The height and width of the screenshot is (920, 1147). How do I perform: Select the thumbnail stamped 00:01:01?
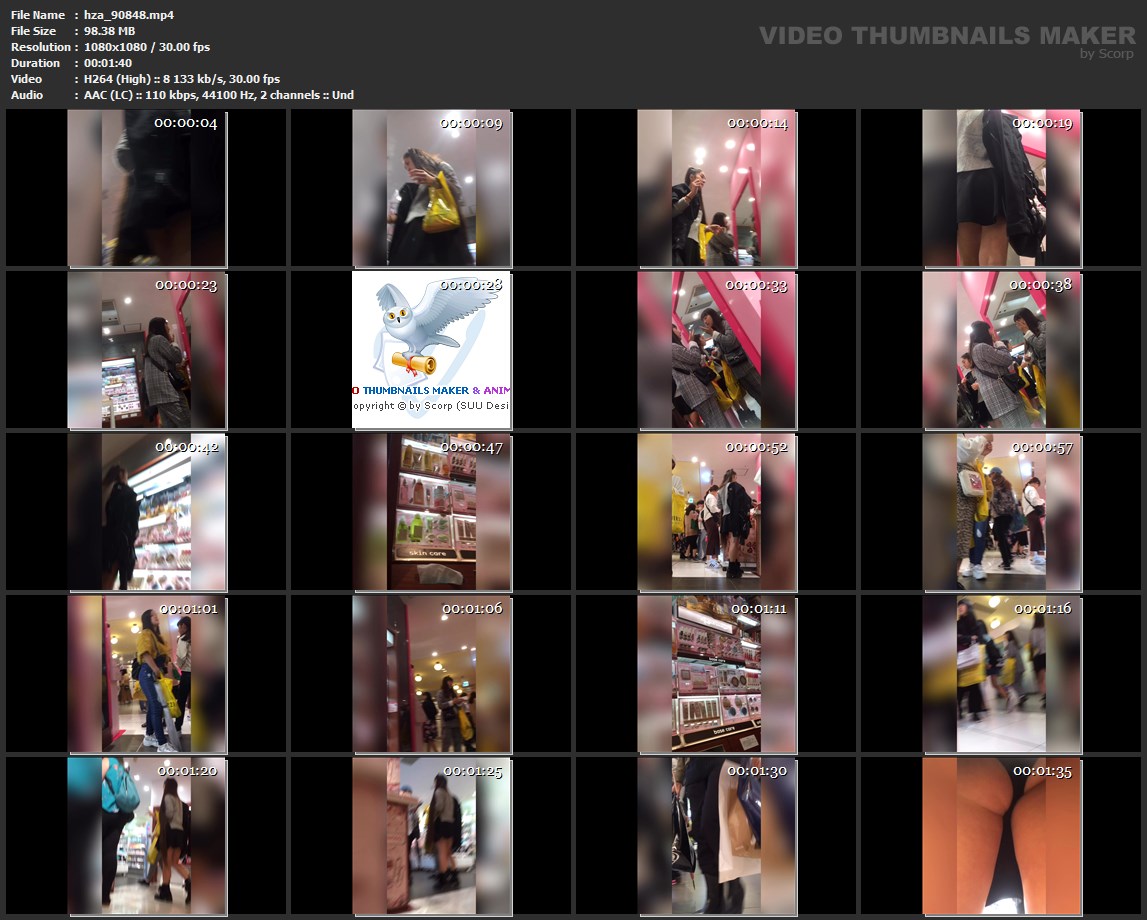[147, 674]
